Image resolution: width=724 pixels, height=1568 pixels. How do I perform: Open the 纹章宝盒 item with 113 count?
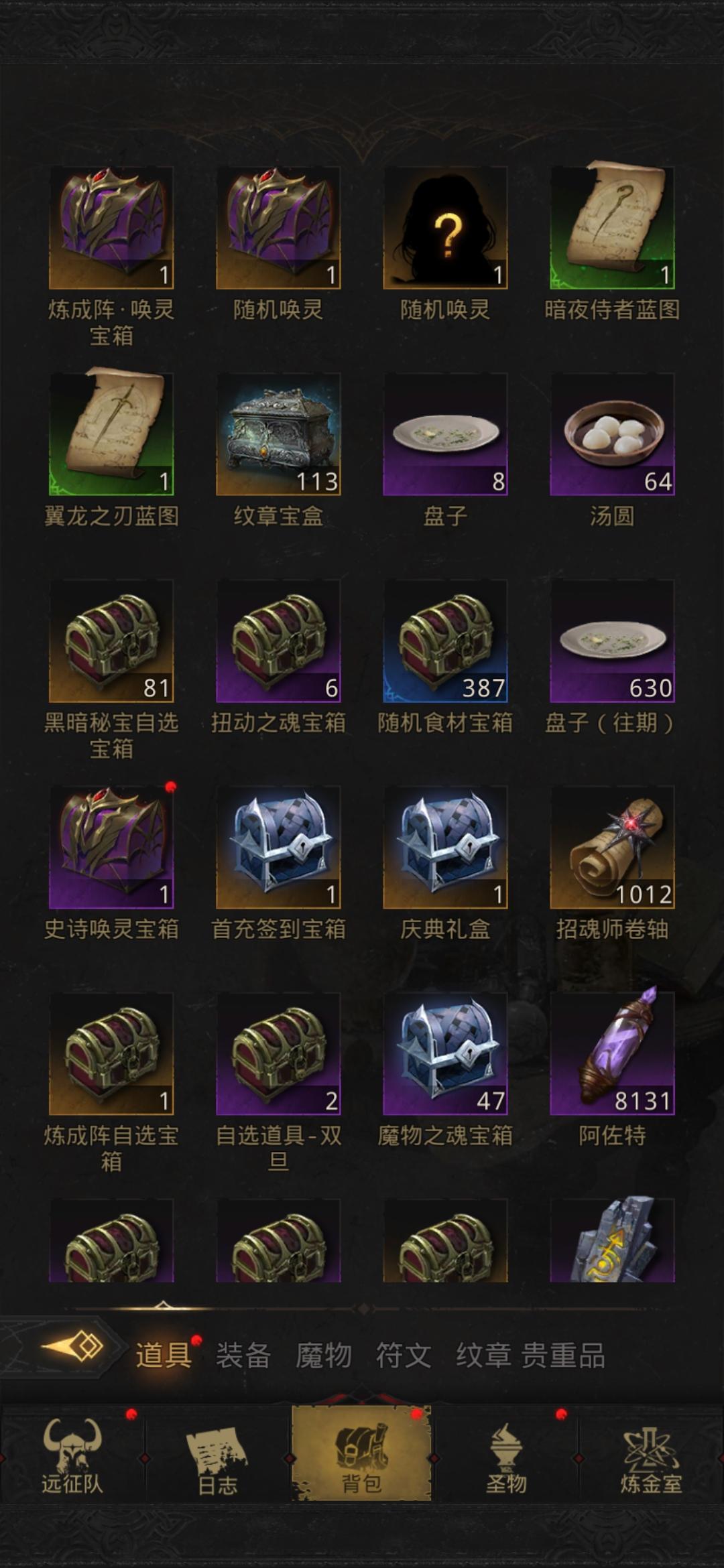point(278,434)
